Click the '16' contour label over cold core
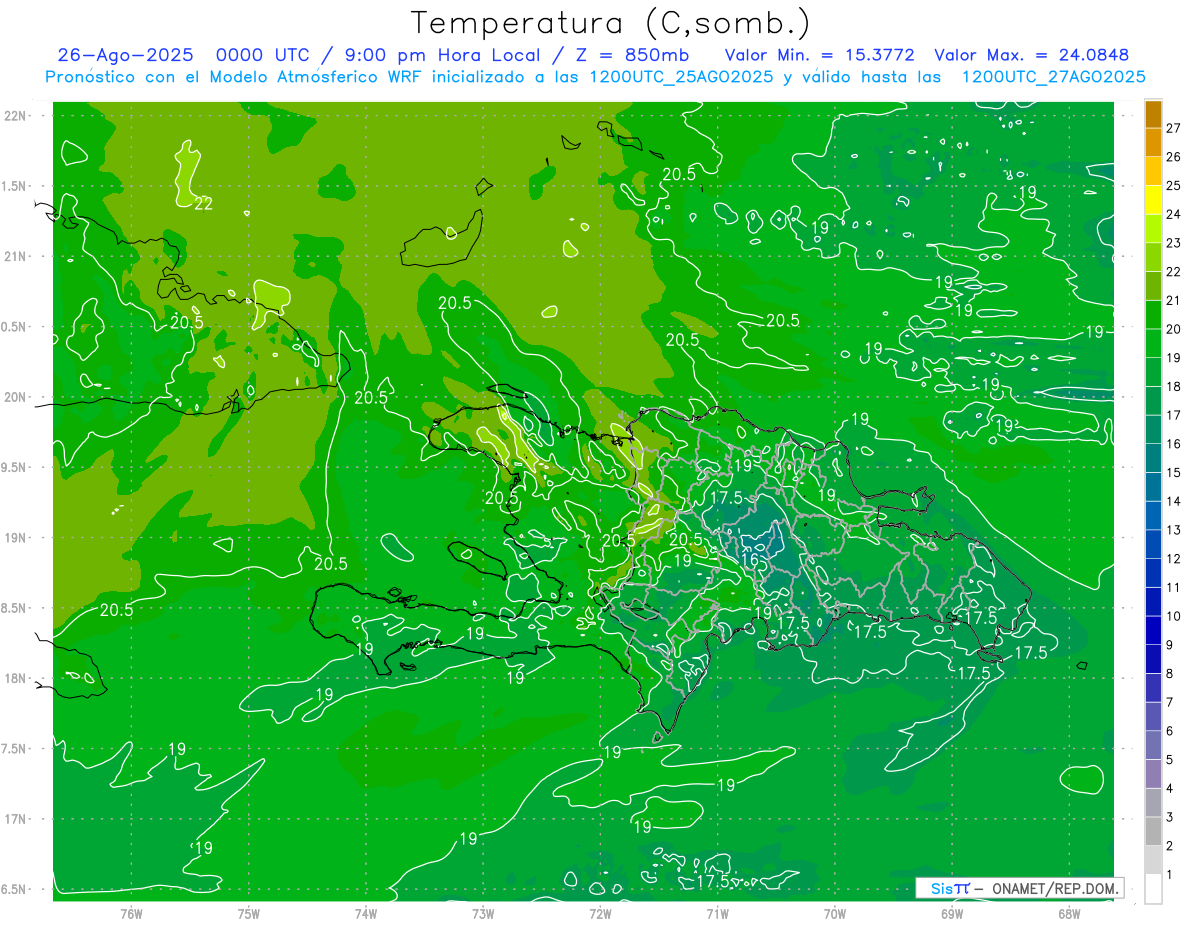 tap(750, 561)
